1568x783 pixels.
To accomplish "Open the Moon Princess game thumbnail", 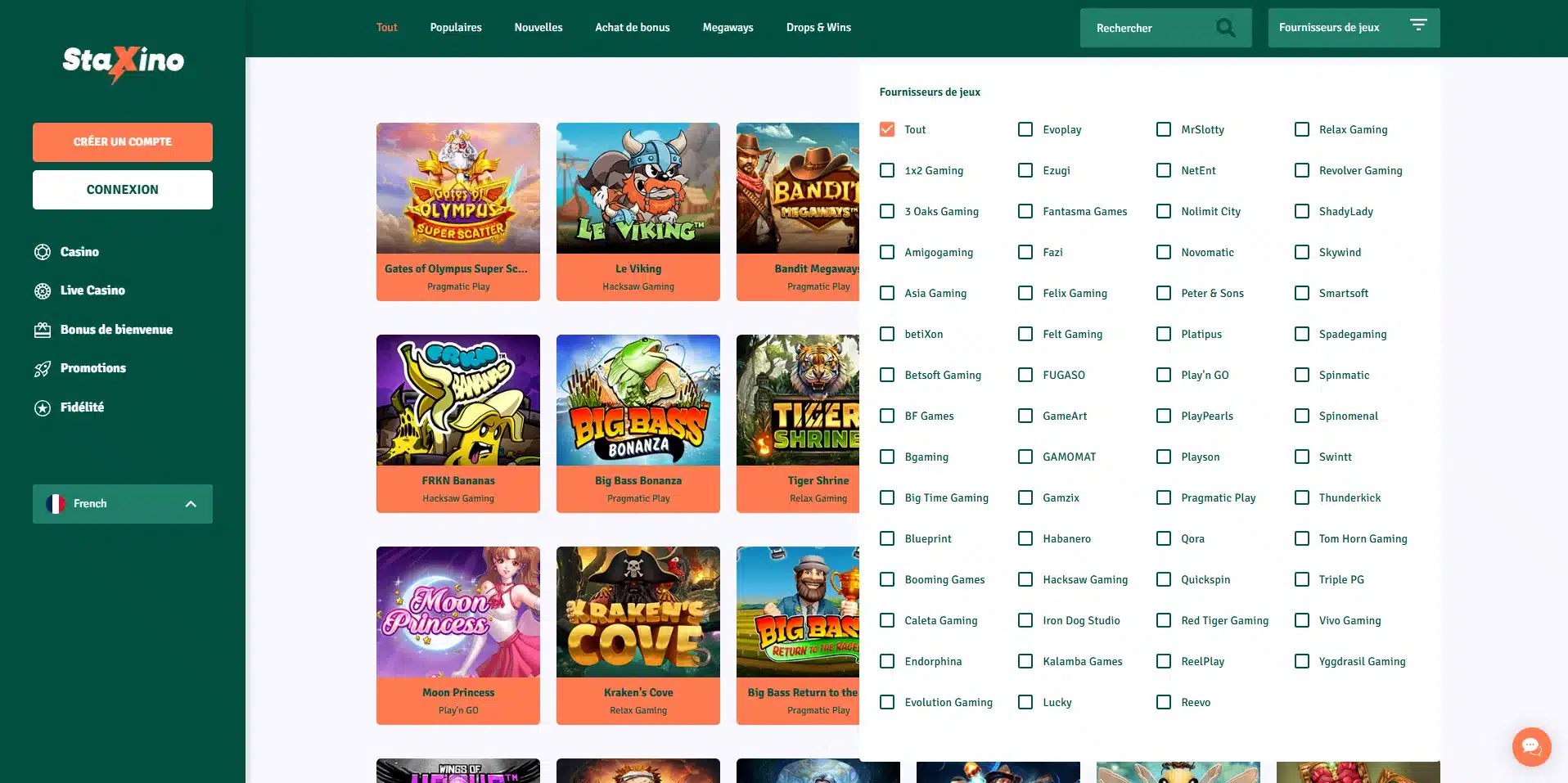I will [457, 611].
